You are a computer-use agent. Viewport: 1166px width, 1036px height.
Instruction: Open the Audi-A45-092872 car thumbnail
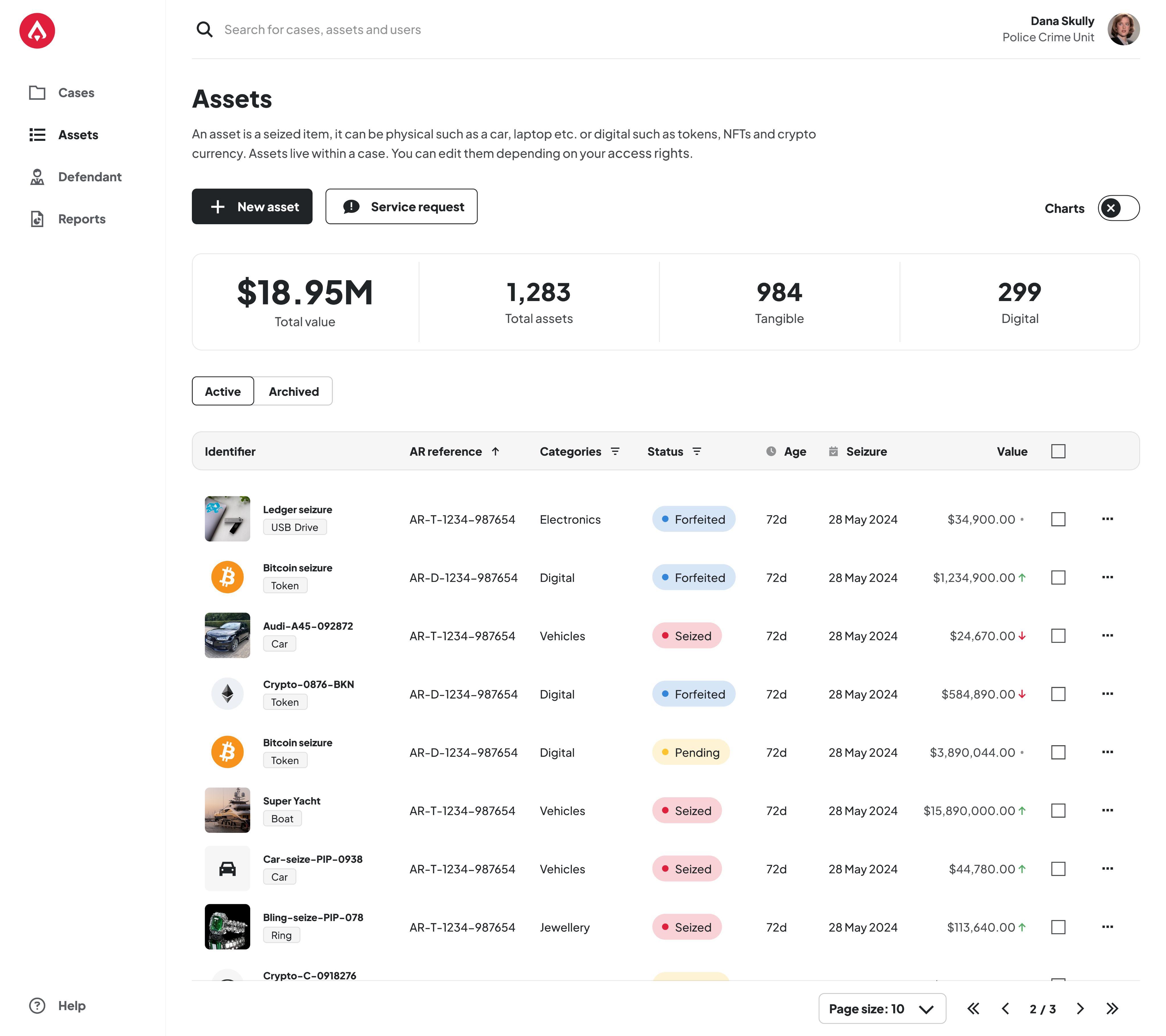point(227,635)
